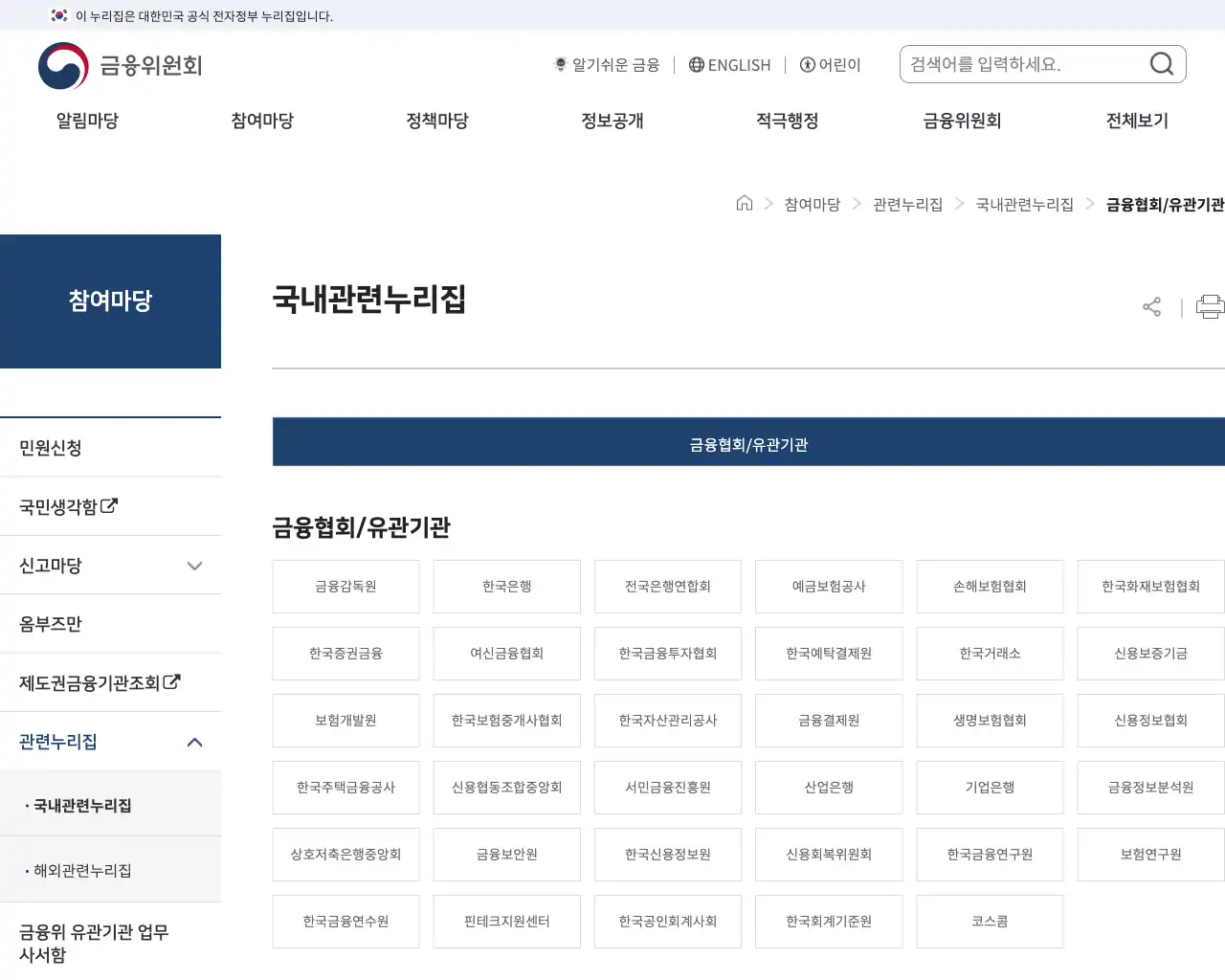
Task: Visit the 예금보험공사 link
Action: [829, 587]
